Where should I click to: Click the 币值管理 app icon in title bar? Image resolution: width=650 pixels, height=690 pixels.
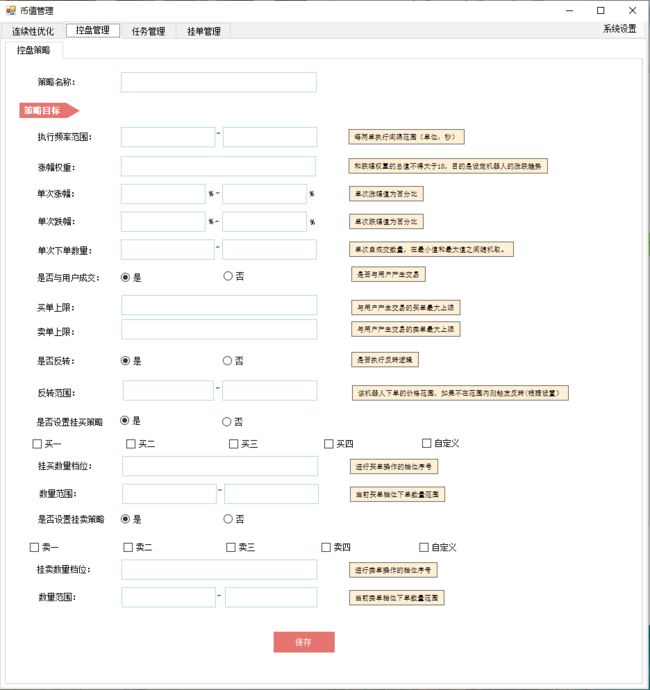point(11,10)
